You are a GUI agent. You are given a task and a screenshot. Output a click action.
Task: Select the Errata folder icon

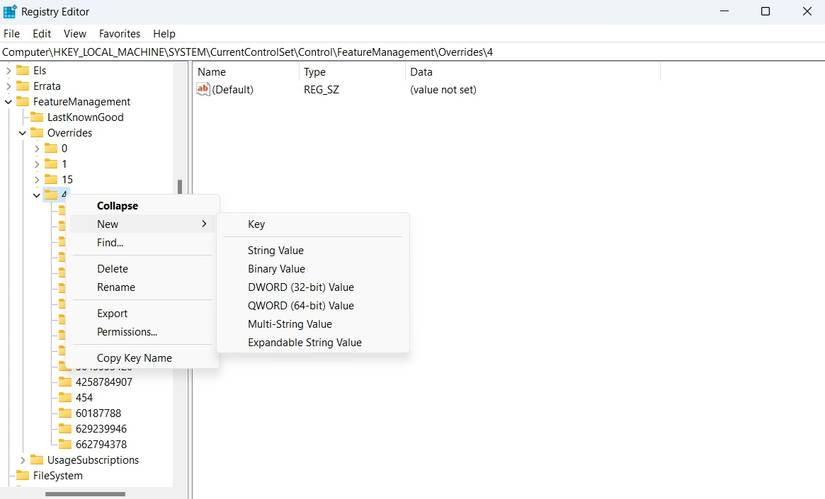[23, 86]
